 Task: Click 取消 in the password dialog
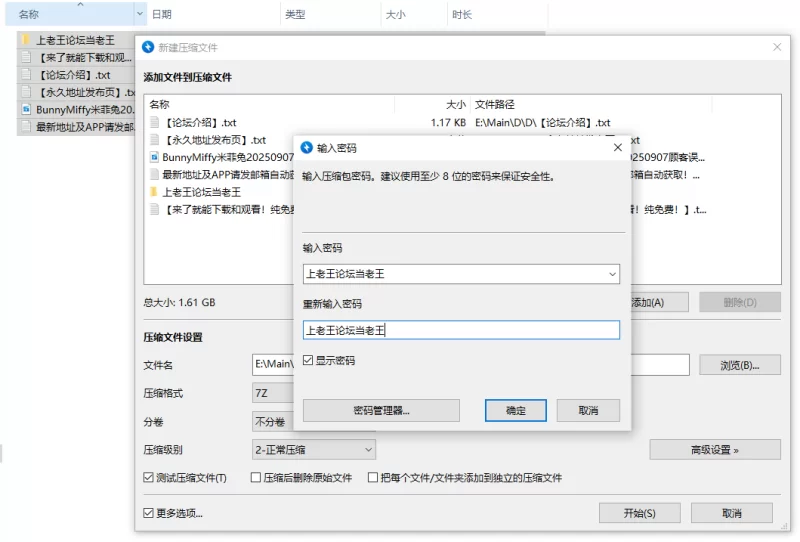click(588, 410)
